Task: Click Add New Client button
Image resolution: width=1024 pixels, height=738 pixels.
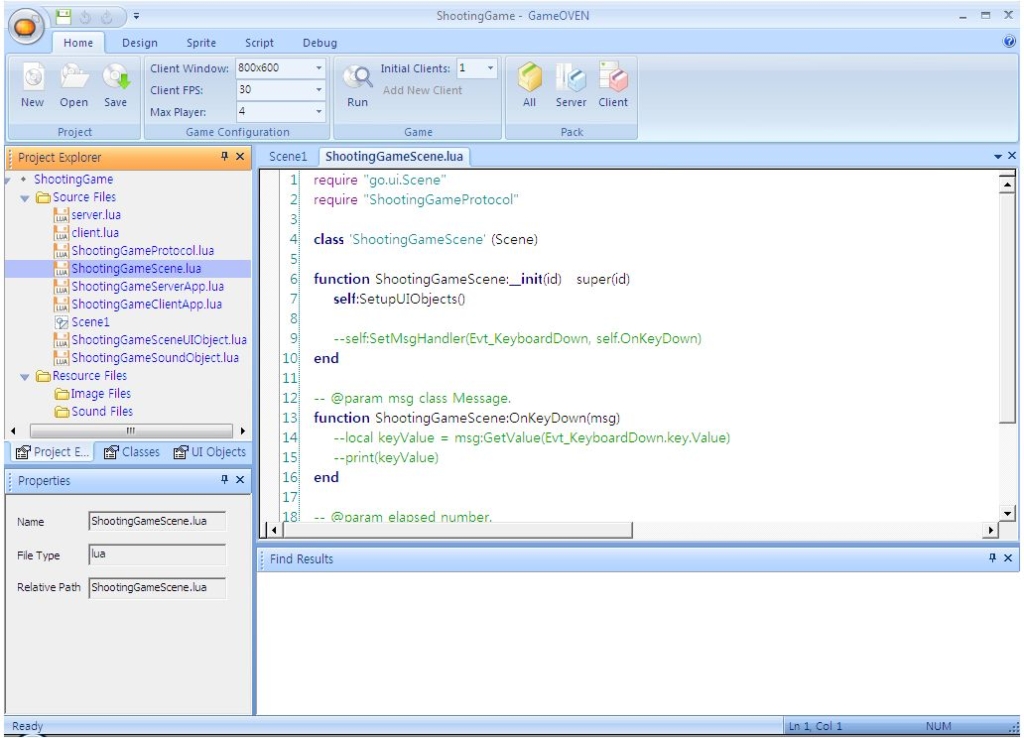Action: [x=422, y=90]
